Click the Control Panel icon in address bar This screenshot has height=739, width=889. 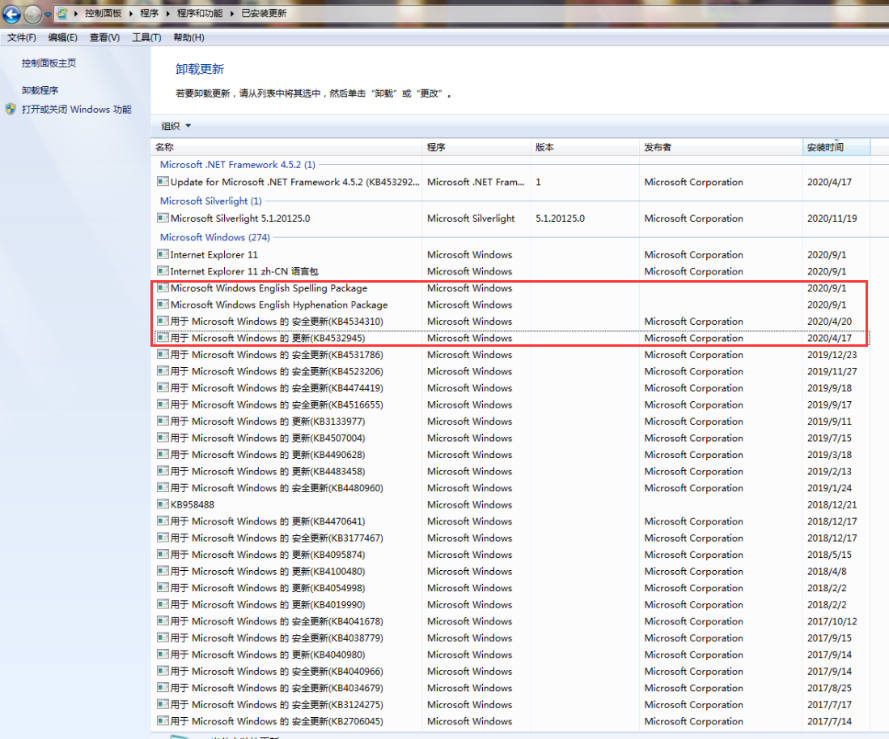(63, 14)
